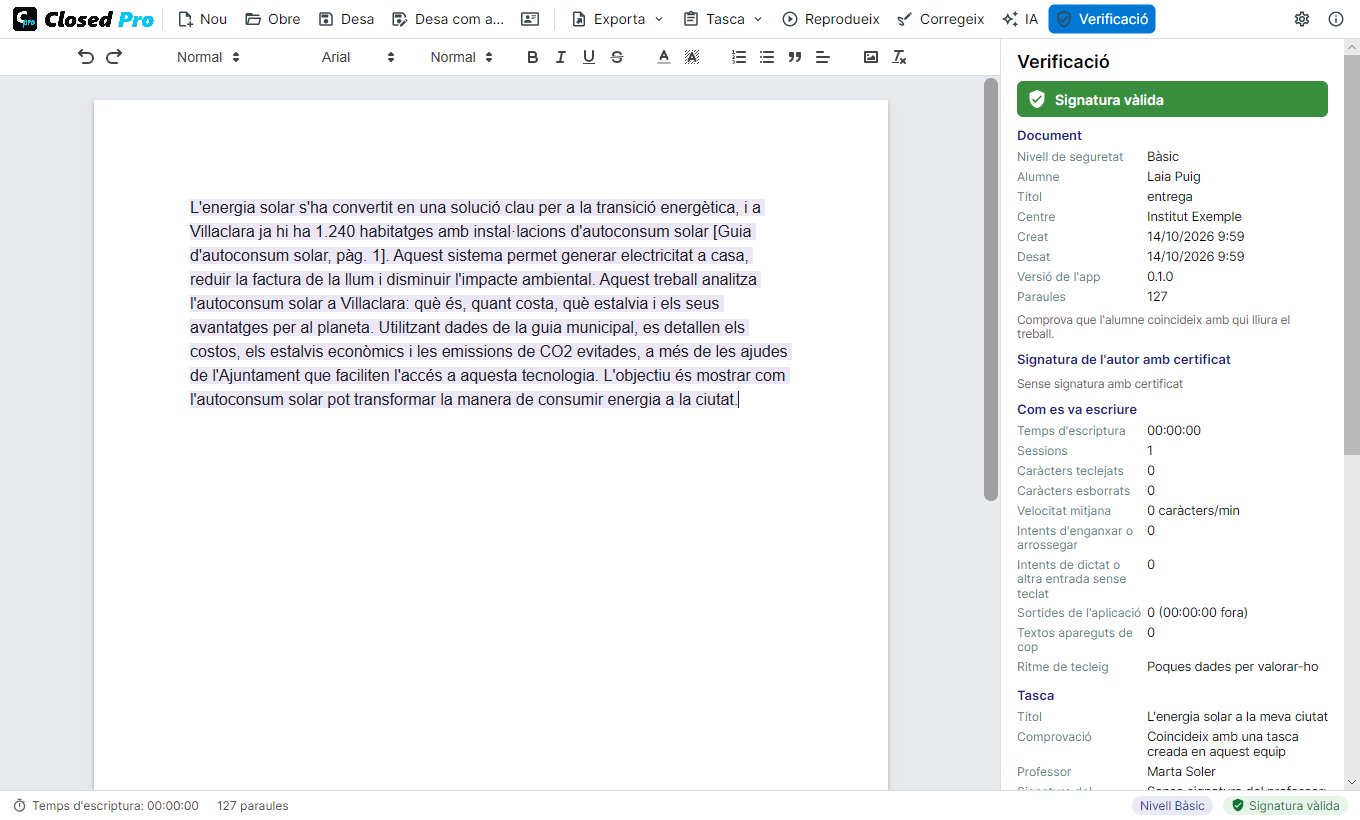Open the student ID card icon
The image size is (1360, 820).
point(530,19)
